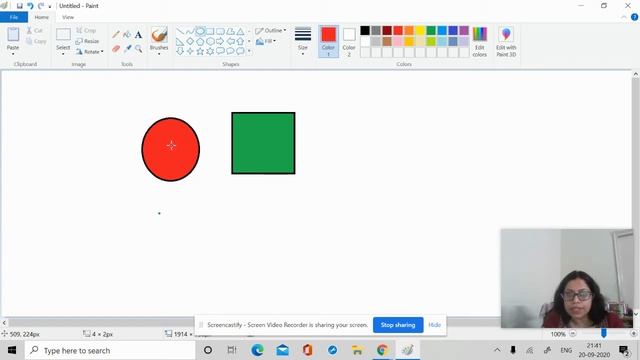Image resolution: width=640 pixels, height=360 pixels.
Task: Click the Brushes tool icon
Action: click(x=159, y=35)
